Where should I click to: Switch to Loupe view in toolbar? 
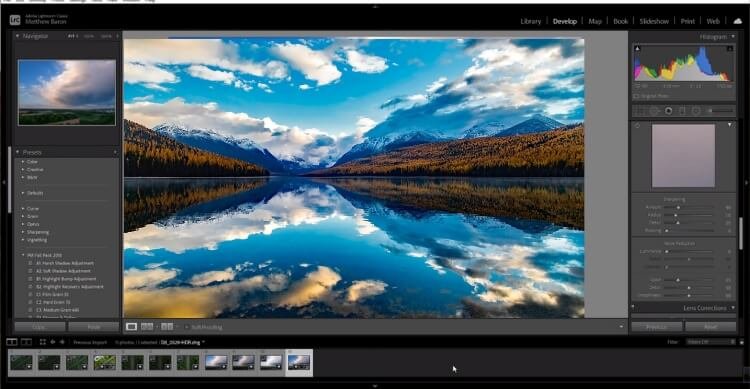131,327
